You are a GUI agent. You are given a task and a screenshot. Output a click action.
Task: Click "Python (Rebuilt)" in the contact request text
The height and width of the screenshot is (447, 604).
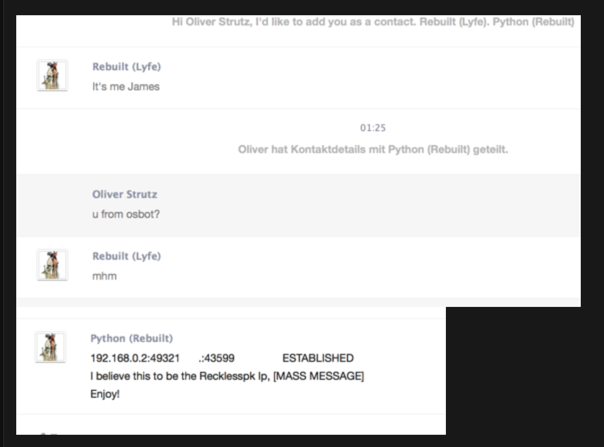pyautogui.click(x=534, y=22)
